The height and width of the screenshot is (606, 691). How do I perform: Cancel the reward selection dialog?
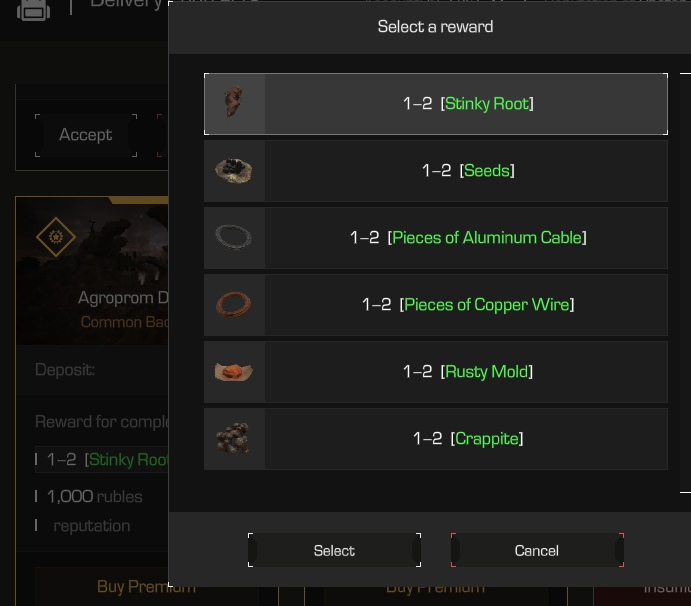pyautogui.click(x=537, y=550)
